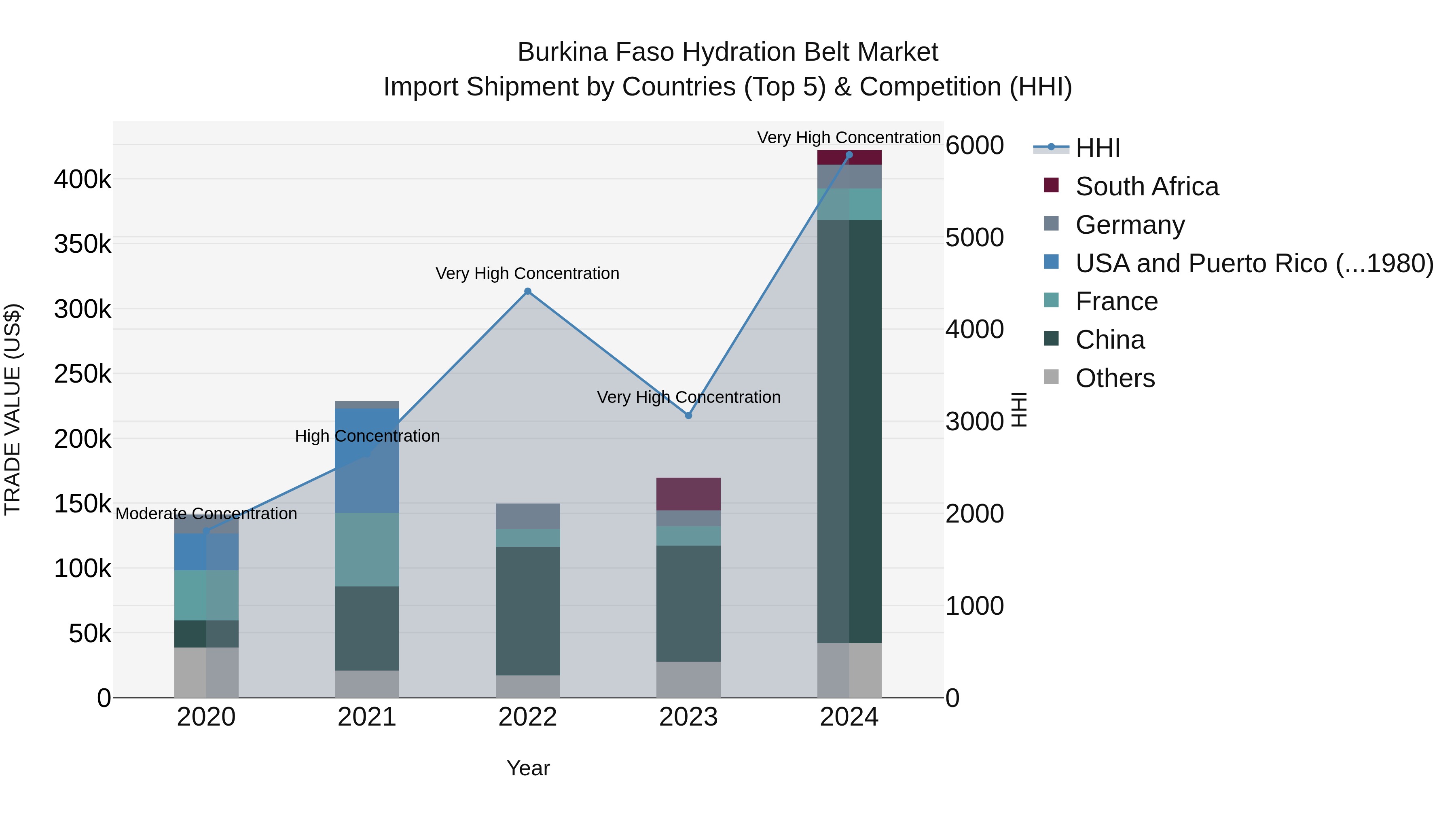This screenshot has height=819, width=1456.
Task: Click 'Very High Concentration' annotation above 2022
Action: (x=527, y=273)
